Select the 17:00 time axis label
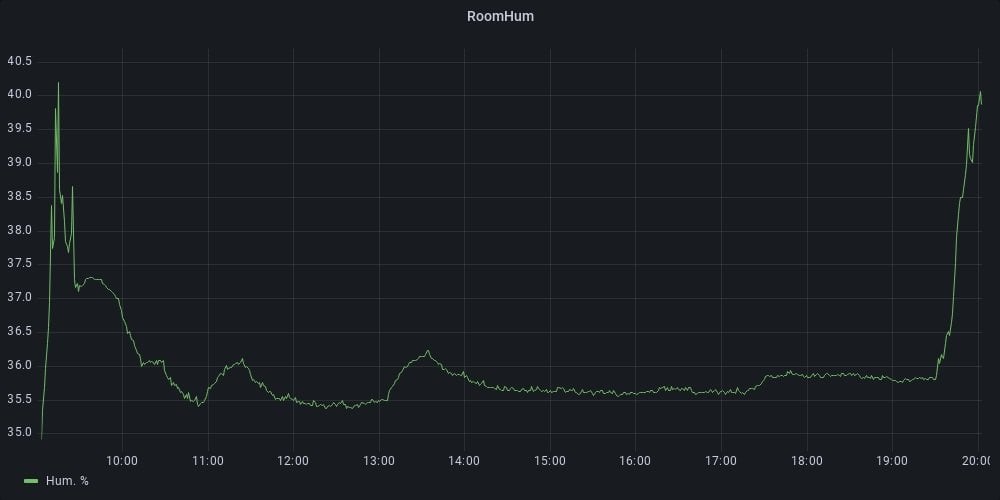 [x=721, y=460]
